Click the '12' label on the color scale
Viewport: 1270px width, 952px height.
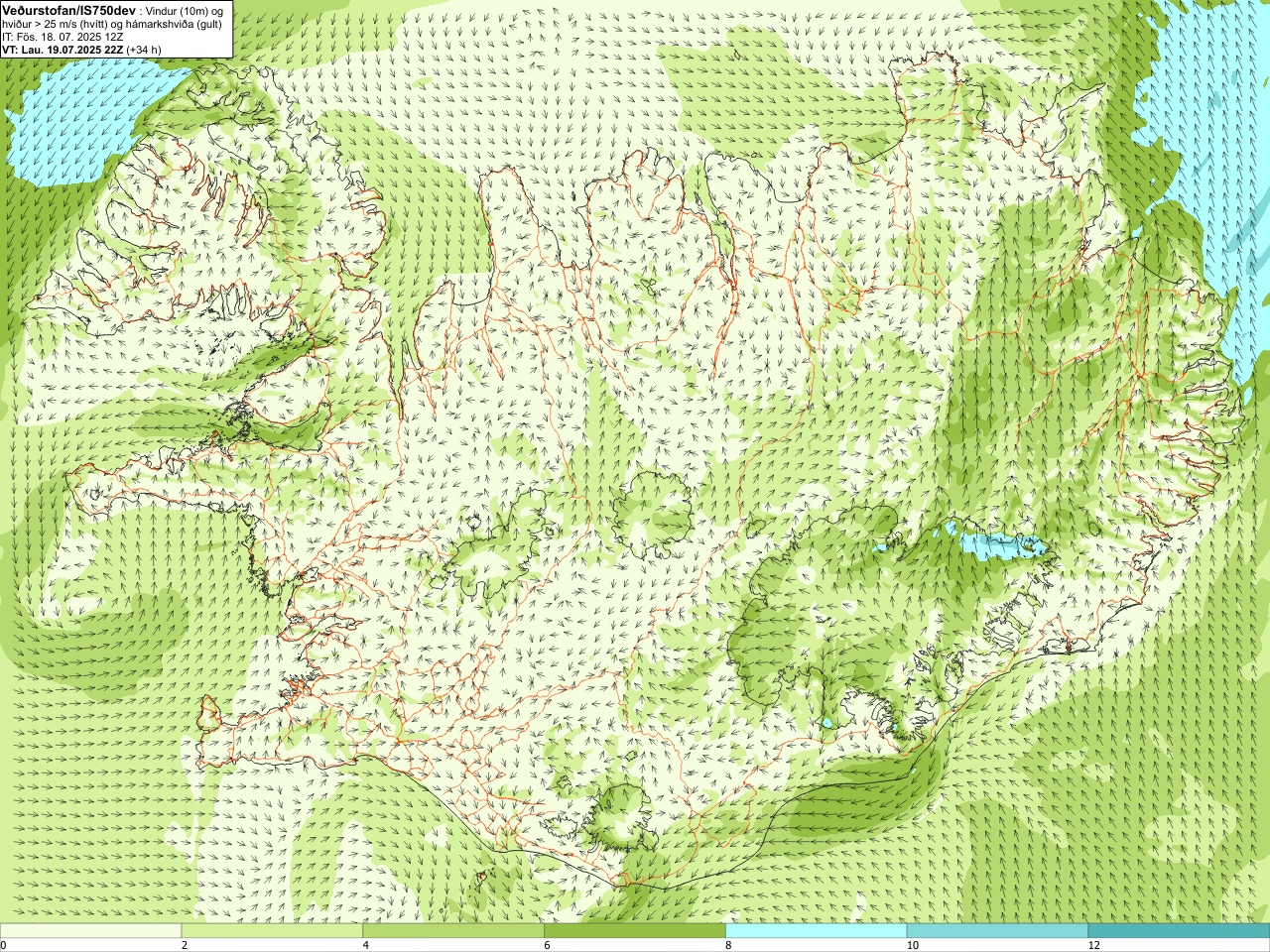tap(1094, 945)
